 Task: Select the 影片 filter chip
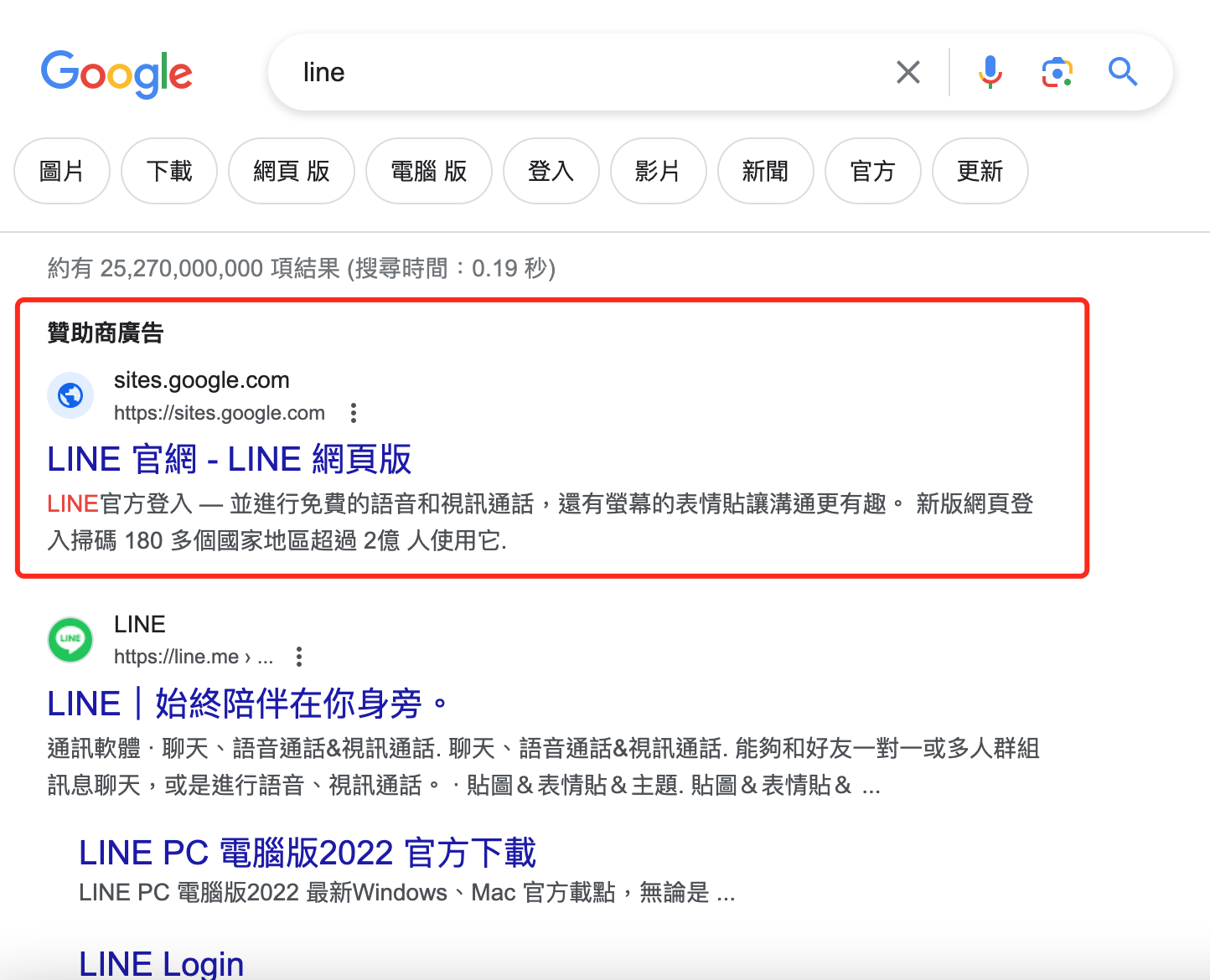(659, 171)
